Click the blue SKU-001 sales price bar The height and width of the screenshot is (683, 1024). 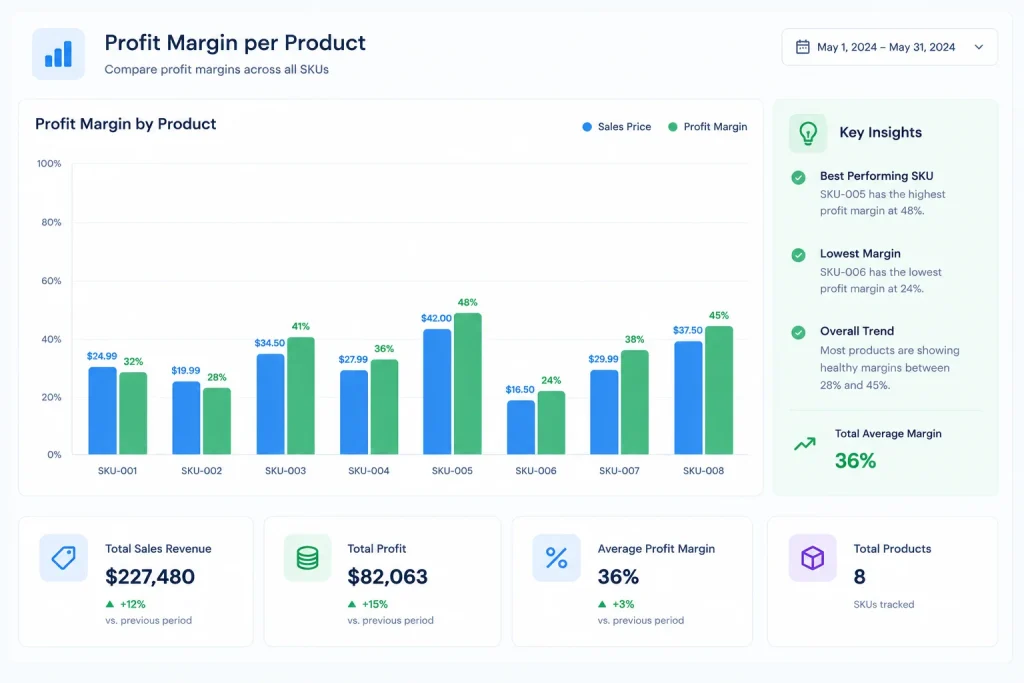103,411
